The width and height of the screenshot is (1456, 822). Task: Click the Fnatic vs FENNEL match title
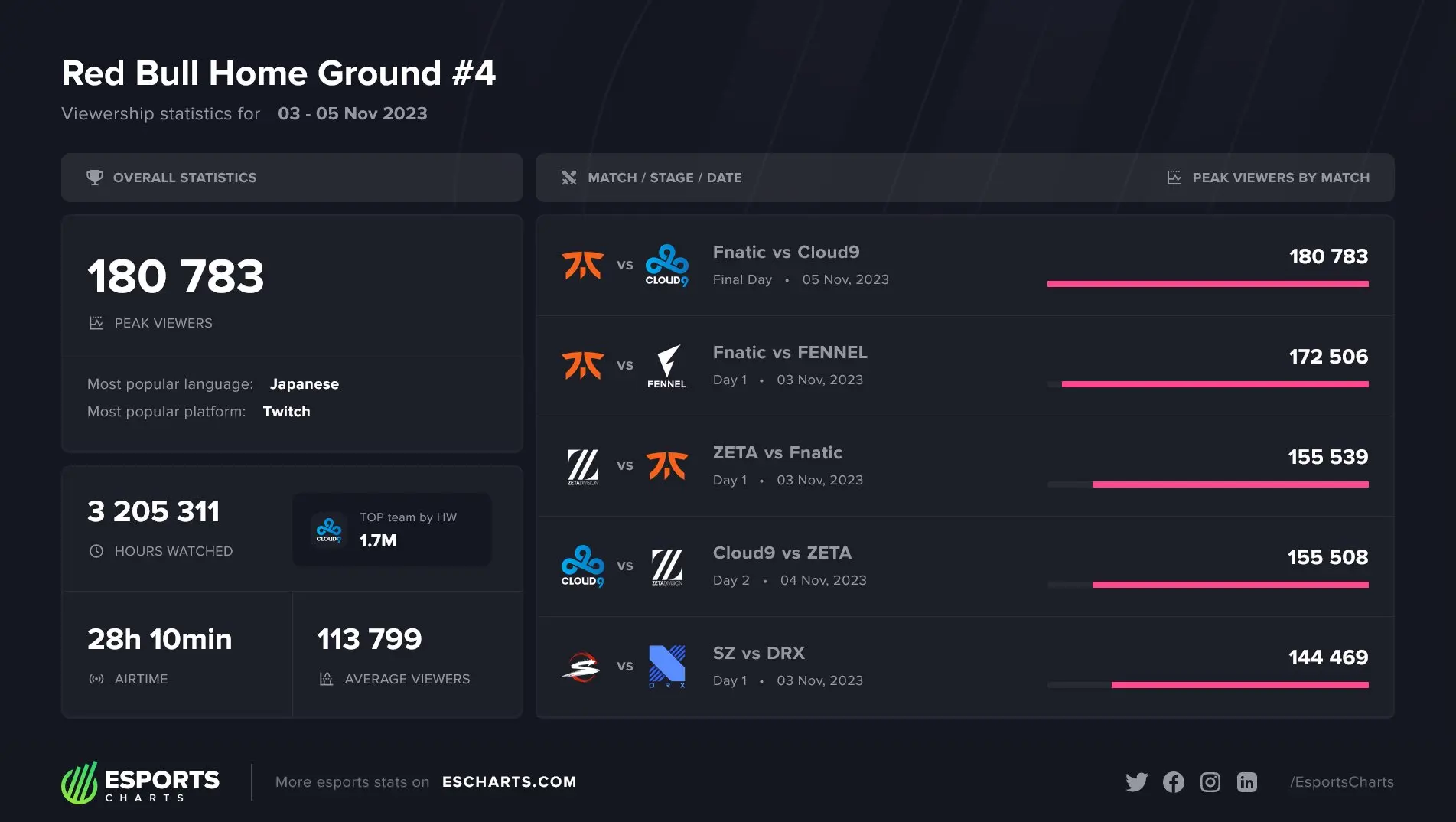[x=790, y=352]
